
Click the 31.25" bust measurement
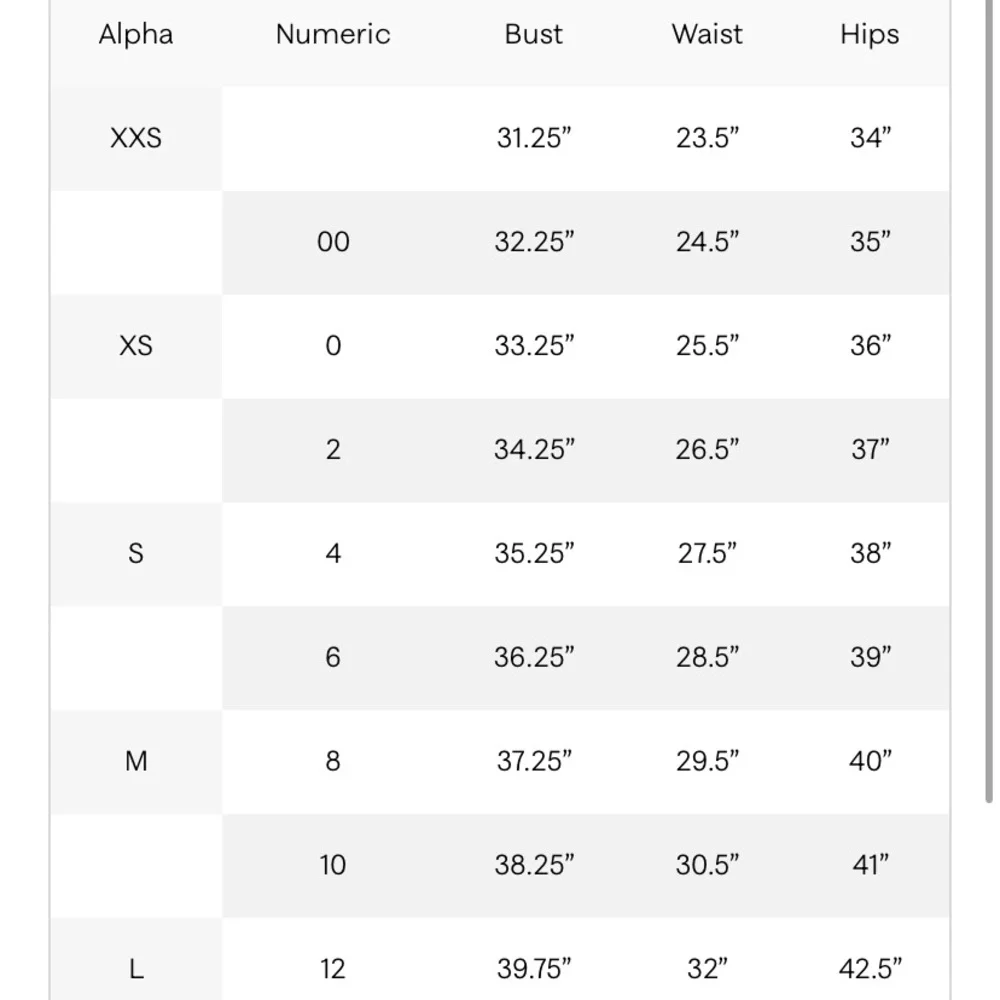tap(534, 138)
